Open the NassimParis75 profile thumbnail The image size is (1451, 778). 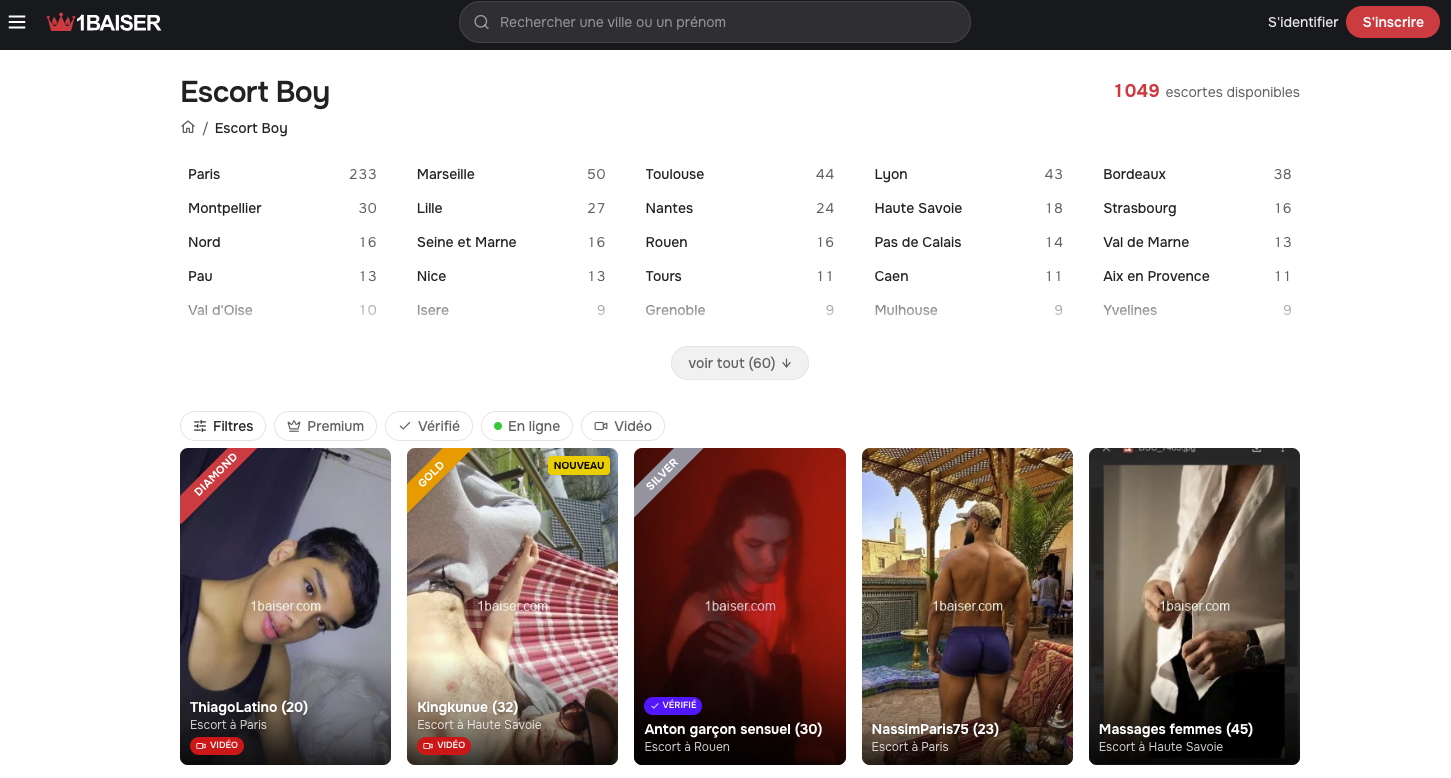tap(967, 606)
